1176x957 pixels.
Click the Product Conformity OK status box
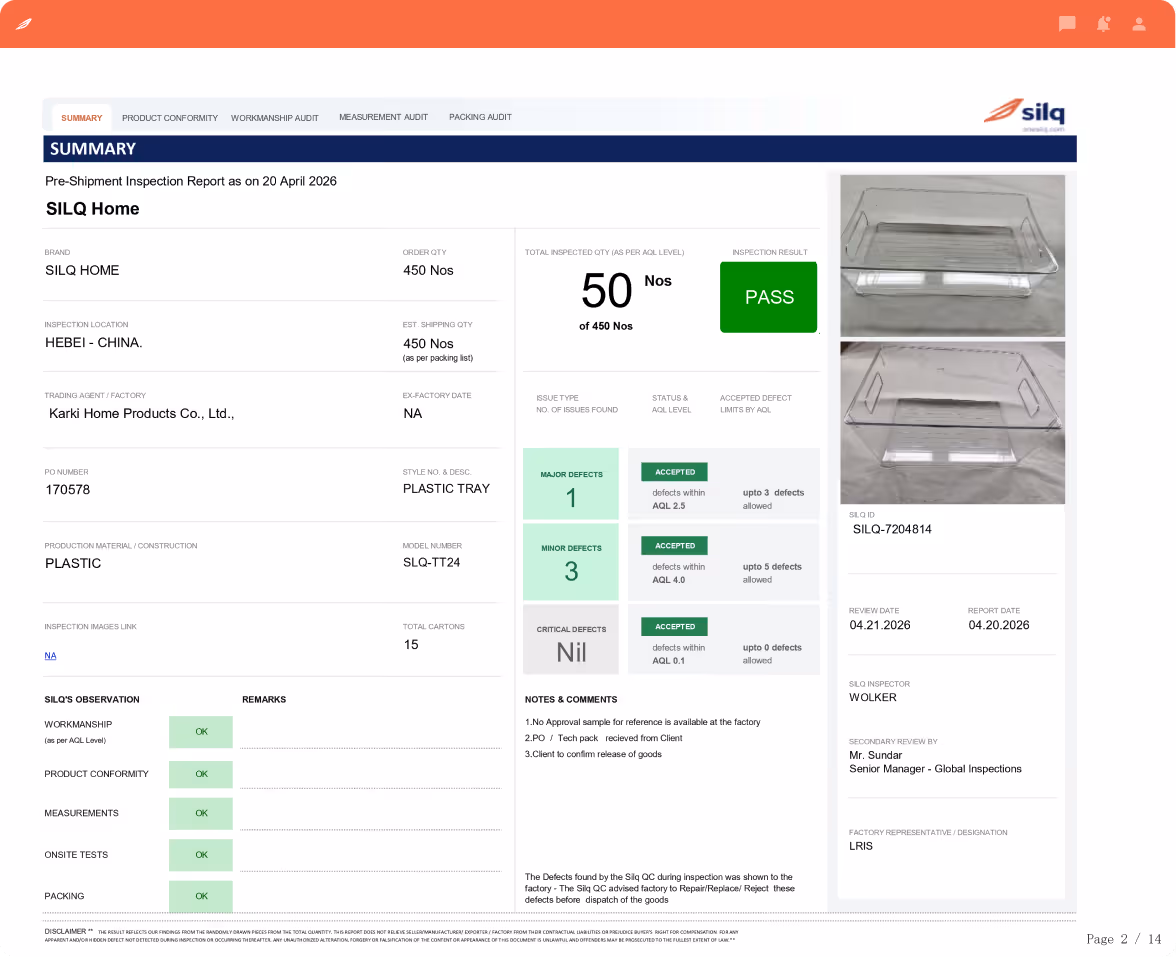point(201,774)
